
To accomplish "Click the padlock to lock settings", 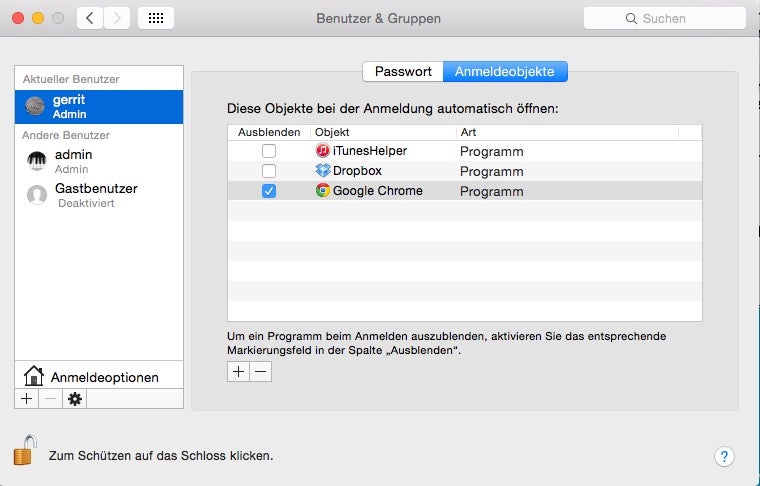I will tap(25, 450).
